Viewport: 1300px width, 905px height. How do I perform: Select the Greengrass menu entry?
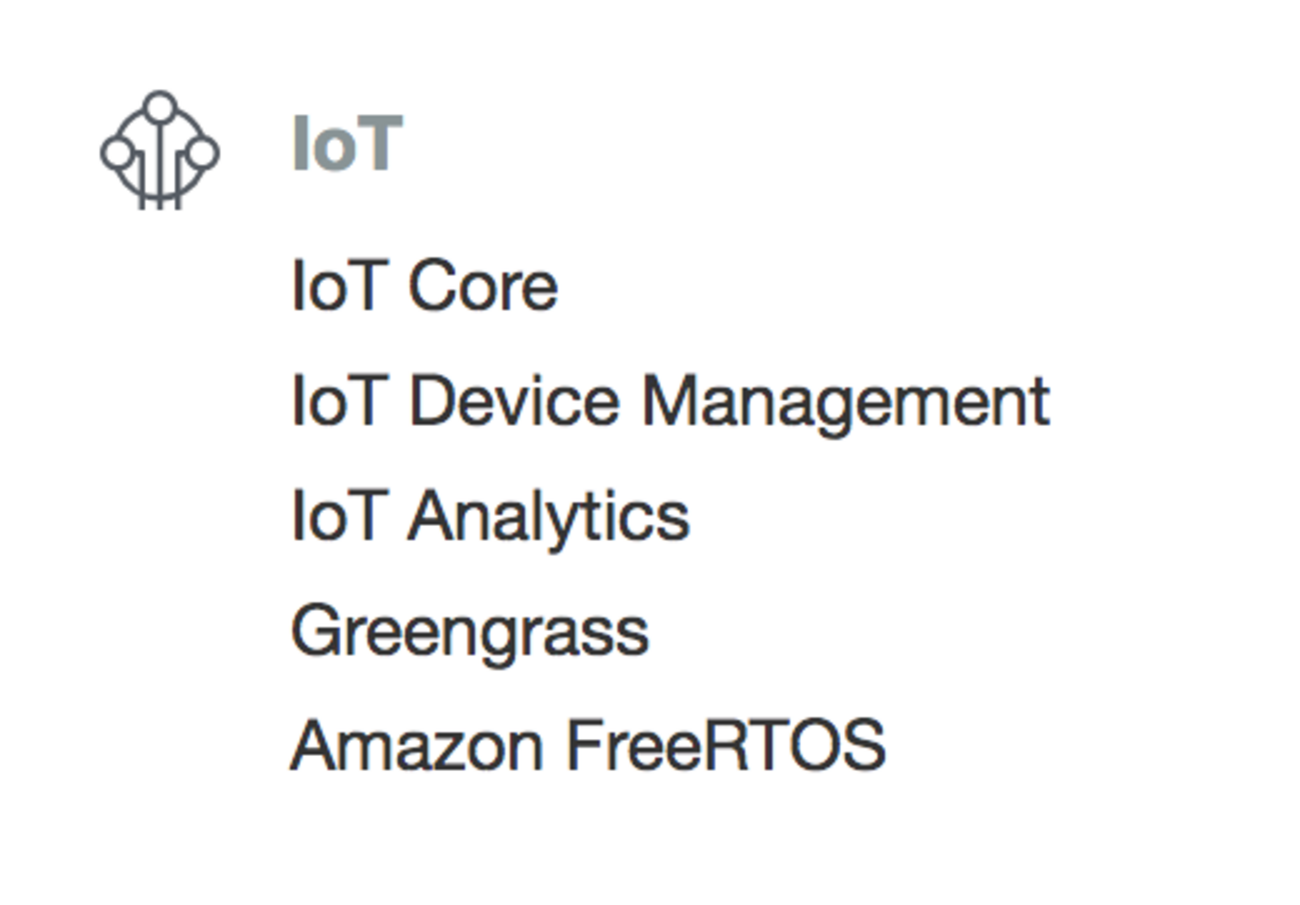pyautogui.click(x=469, y=631)
